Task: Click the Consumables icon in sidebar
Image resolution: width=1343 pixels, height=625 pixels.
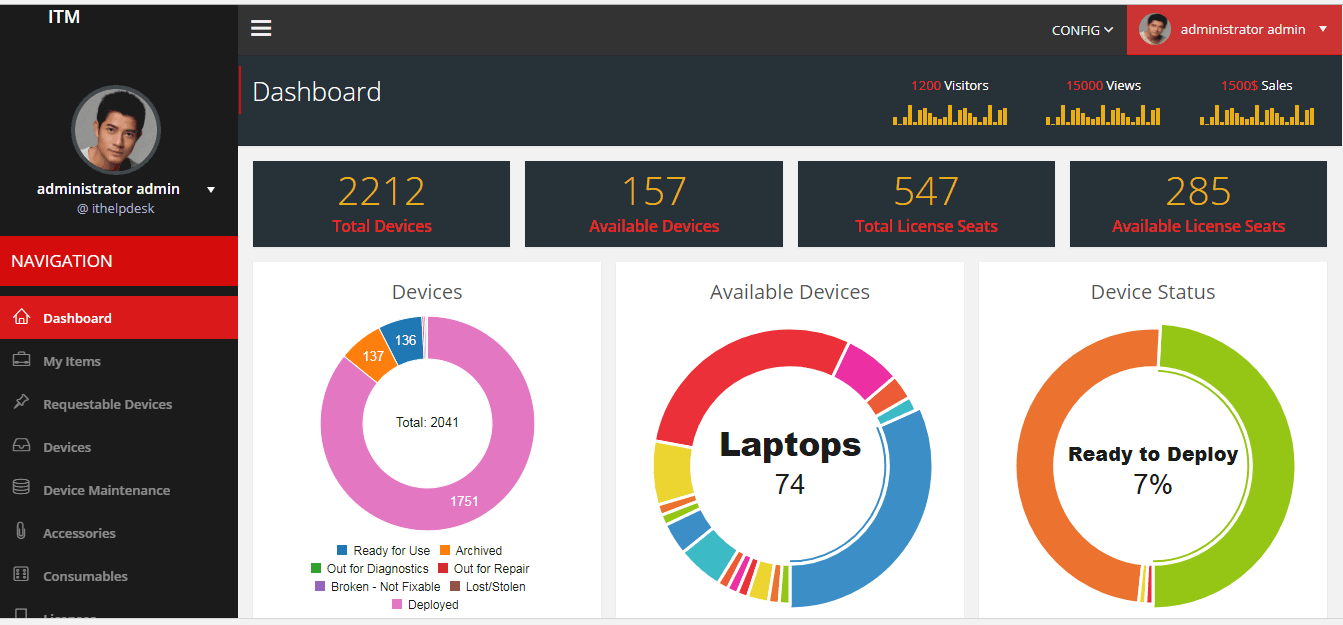Action: click(21, 575)
